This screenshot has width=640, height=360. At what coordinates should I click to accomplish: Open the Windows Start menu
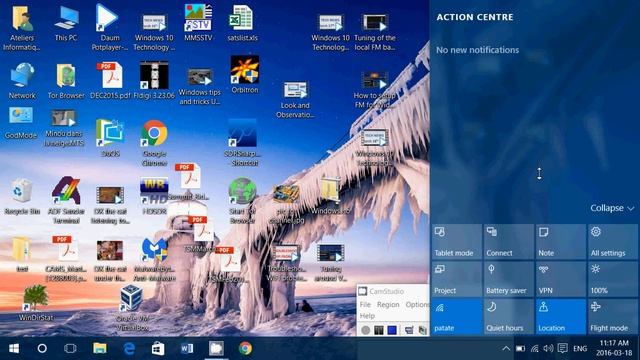[14, 349]
